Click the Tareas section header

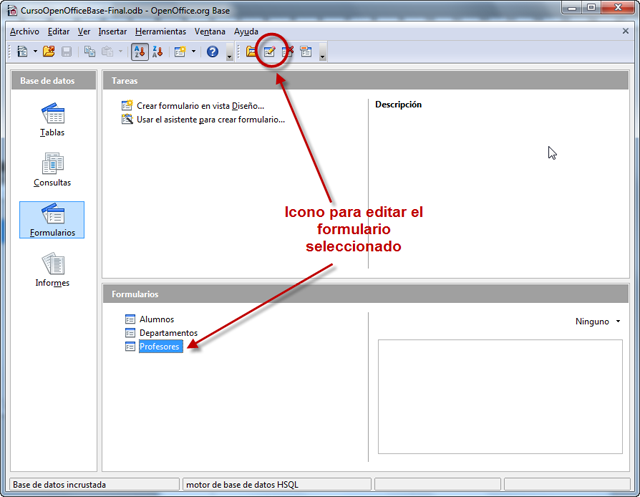point(365,80)
